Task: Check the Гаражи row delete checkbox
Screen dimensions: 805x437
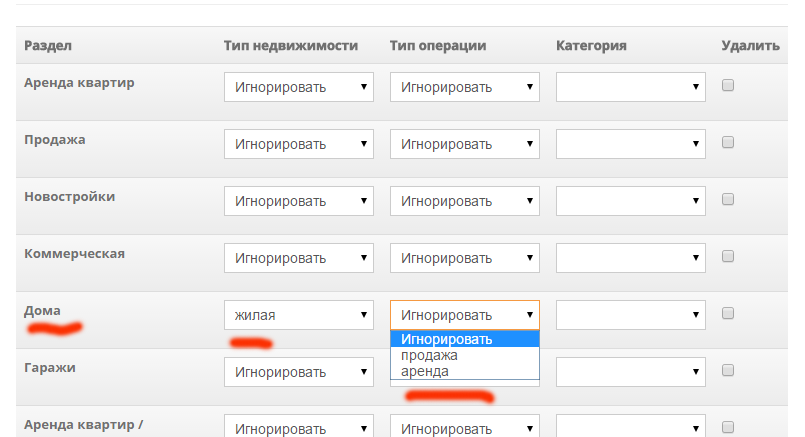Action: 727,370
